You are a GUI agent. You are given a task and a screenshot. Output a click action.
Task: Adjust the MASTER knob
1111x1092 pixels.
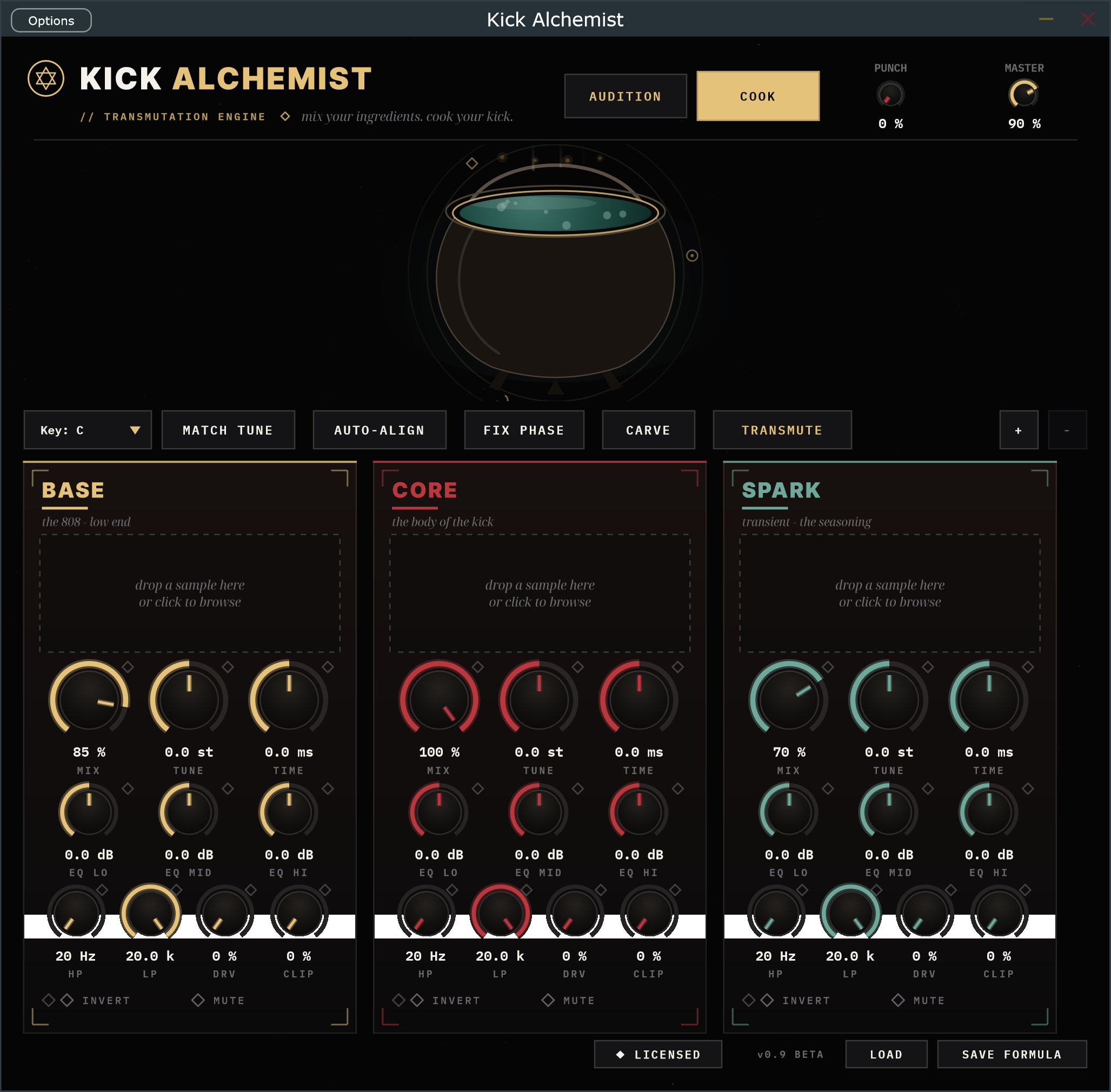(x=1024, y=95)
